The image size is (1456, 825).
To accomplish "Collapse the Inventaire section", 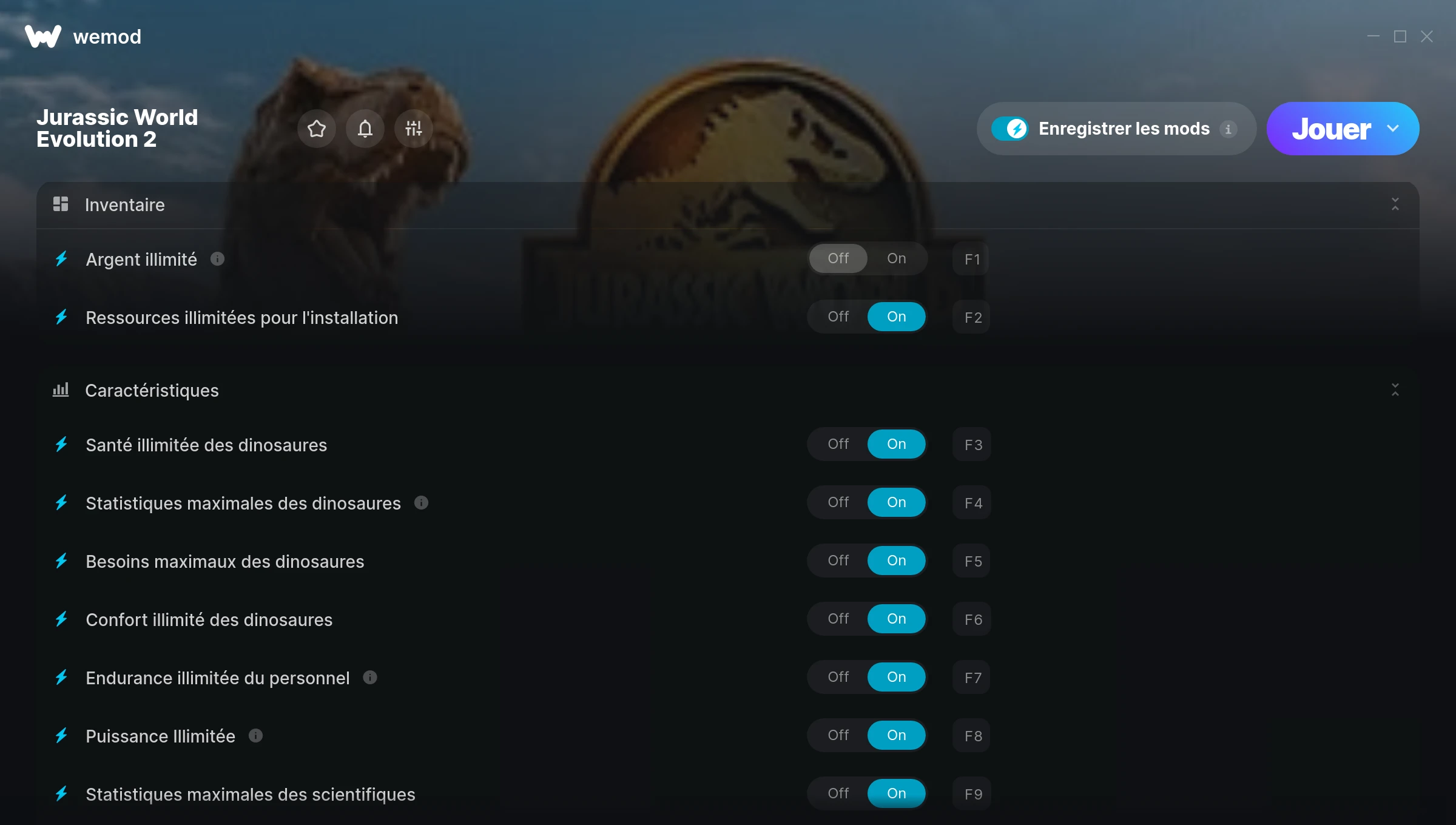I will point(1395,204).
